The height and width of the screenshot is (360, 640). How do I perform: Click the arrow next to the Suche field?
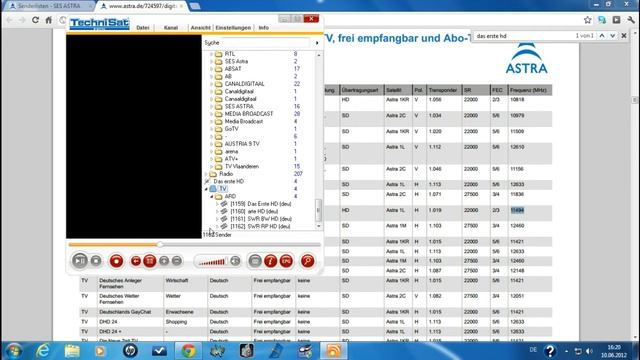(x=317, y=43)
